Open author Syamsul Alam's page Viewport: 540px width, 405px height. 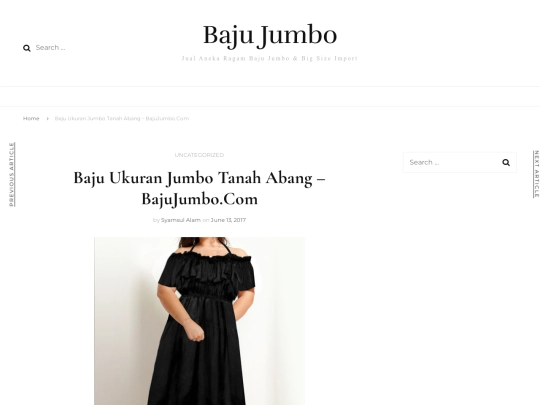(181, 220)
